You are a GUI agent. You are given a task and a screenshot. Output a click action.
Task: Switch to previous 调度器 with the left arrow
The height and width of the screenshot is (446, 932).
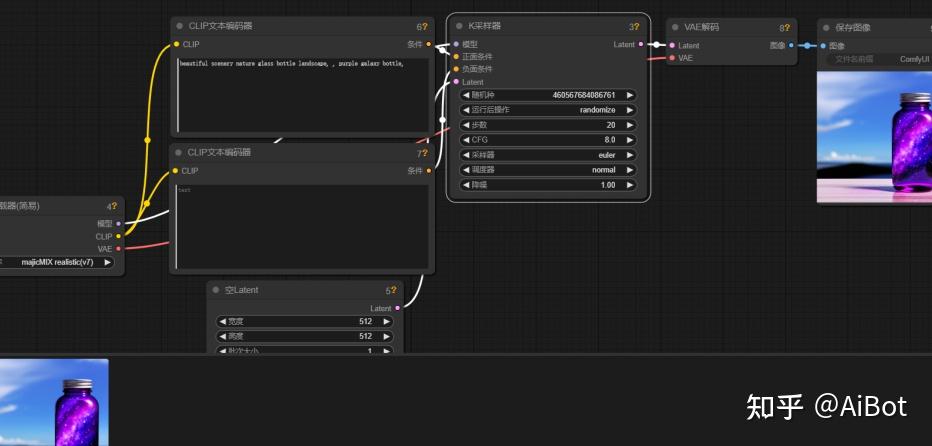pyautogui.click(x=467, y=169)
